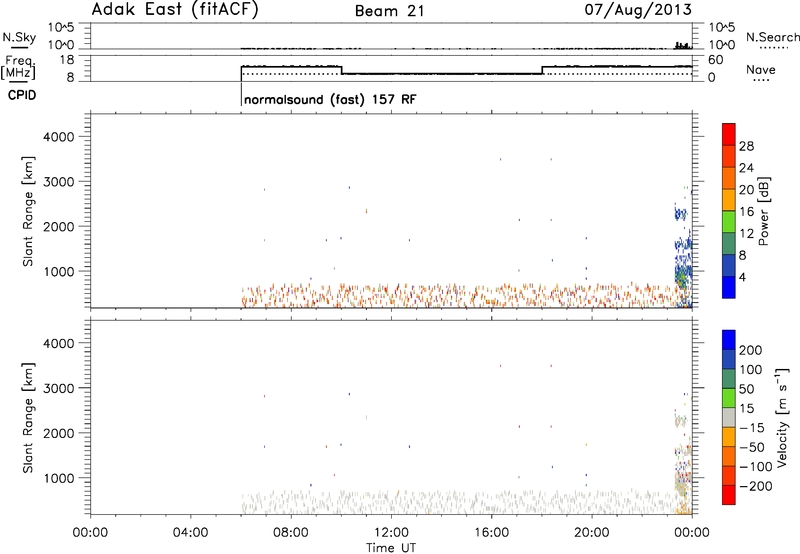This screenshot has height=554, width=800.
Task: Click the Slant Range label of the velocity panel
Action: [28, 418]
